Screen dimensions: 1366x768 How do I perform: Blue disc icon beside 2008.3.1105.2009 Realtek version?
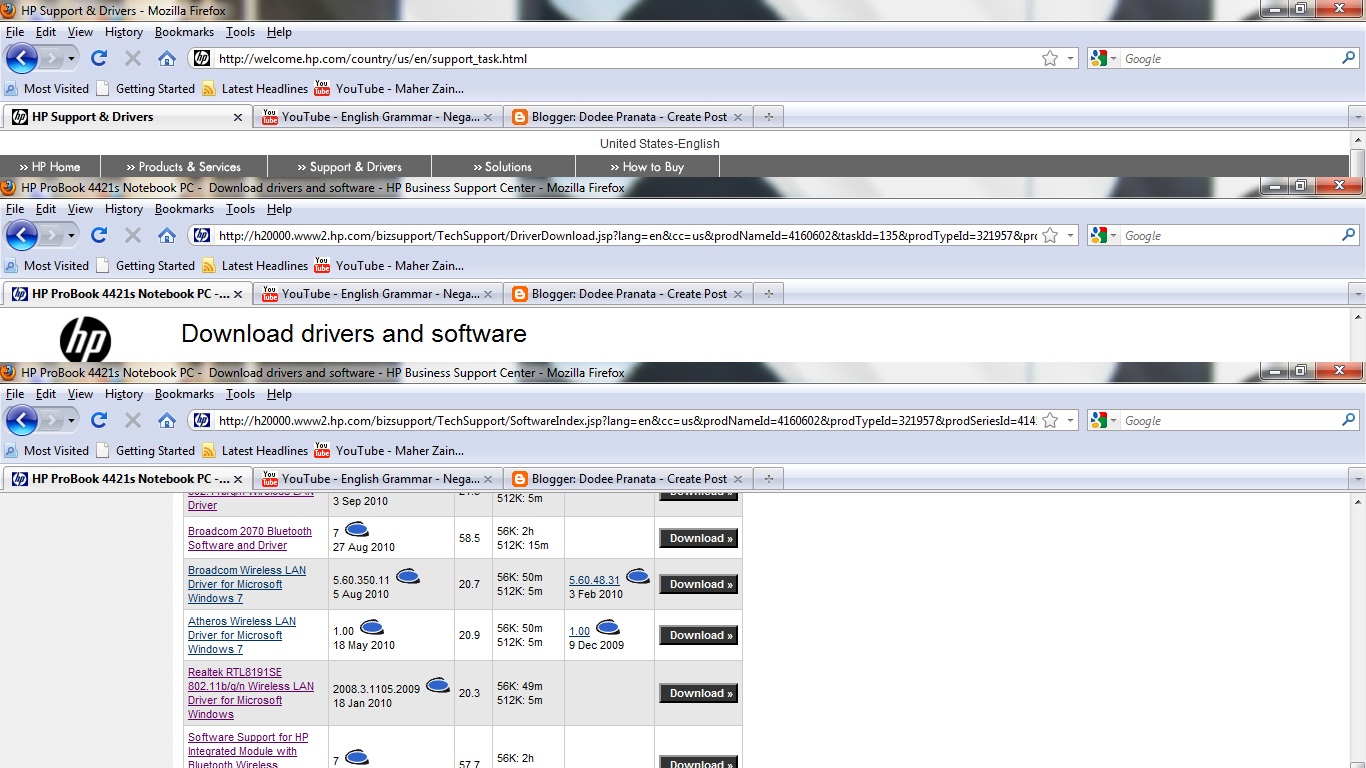(438, 686)
